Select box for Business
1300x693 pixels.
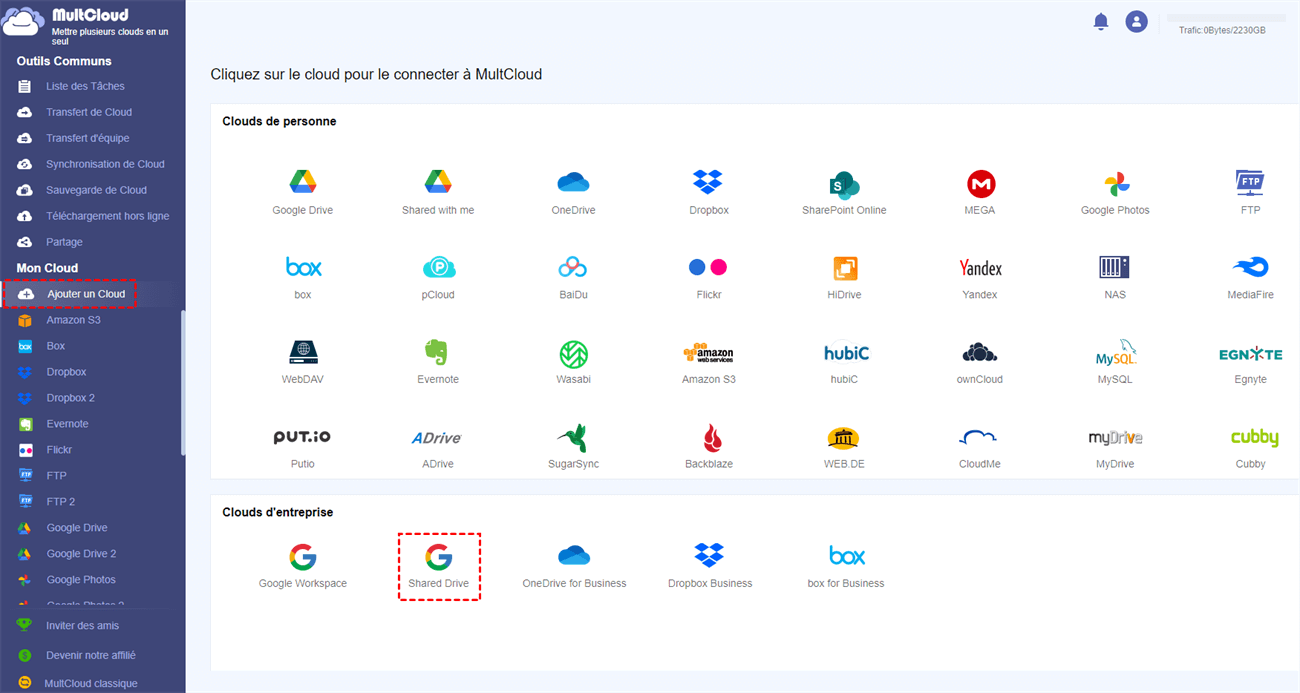(x=847, y=555)
